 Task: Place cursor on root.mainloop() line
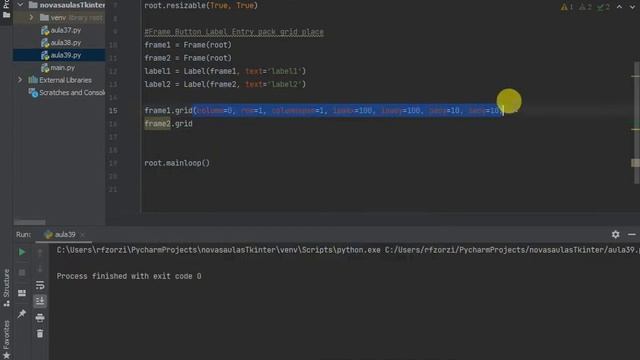pos(177,163)
